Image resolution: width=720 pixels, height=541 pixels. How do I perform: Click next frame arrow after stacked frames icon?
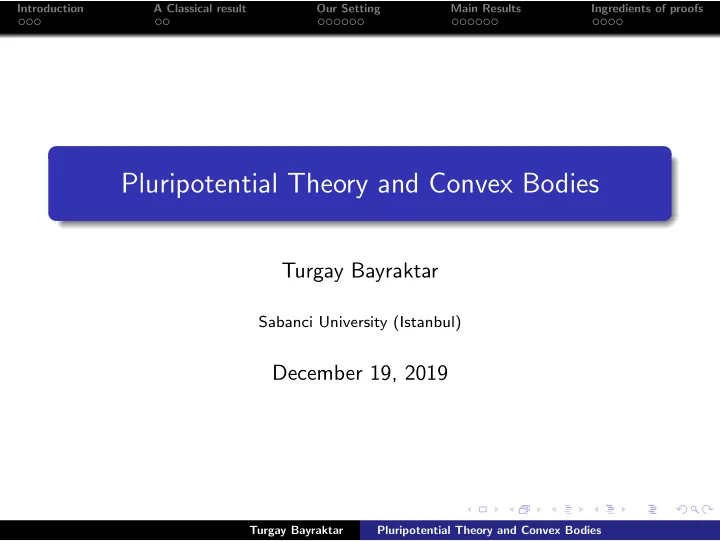539,509
